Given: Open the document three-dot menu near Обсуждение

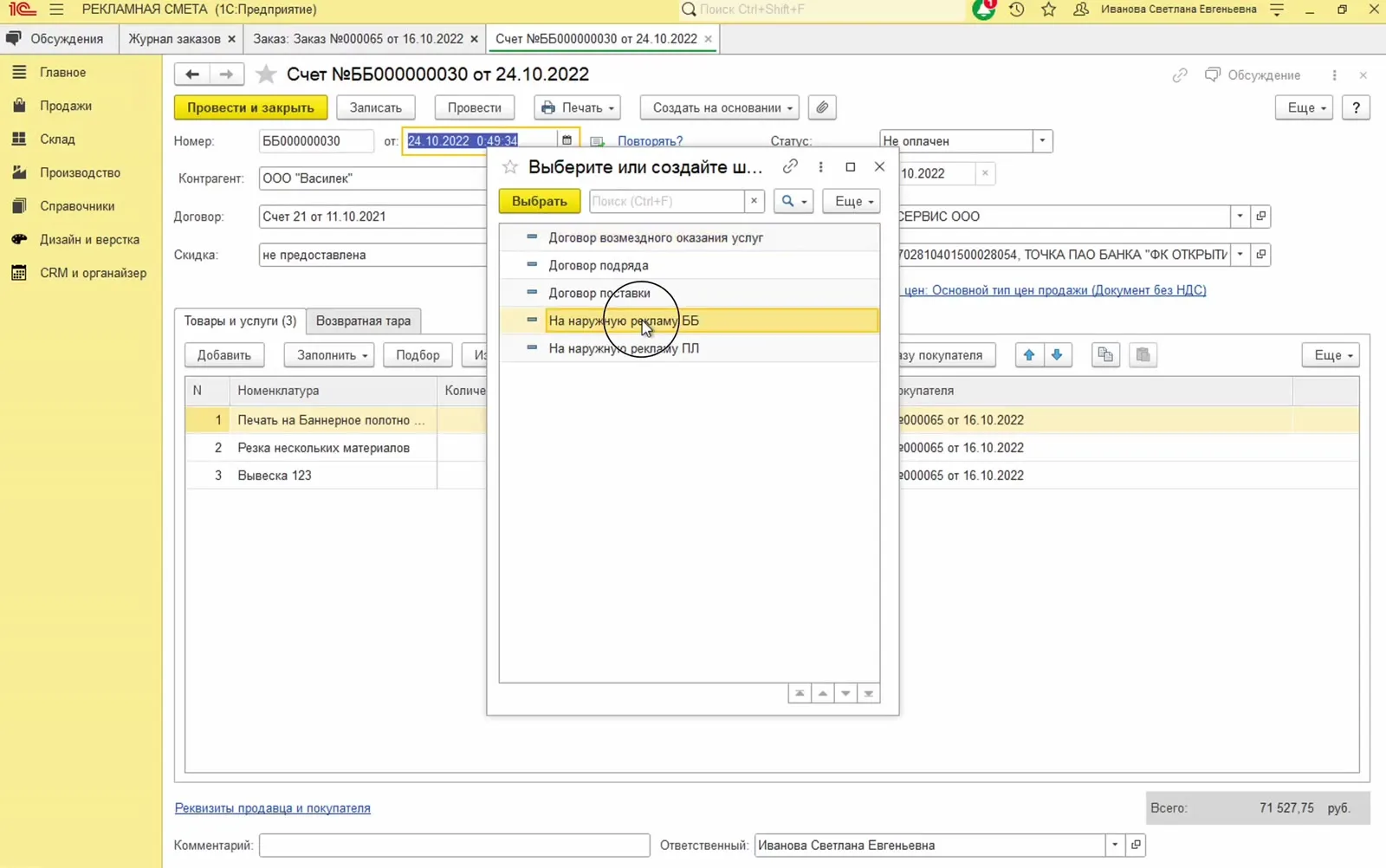Looking at the screenshot, I should pos(1334,75).
